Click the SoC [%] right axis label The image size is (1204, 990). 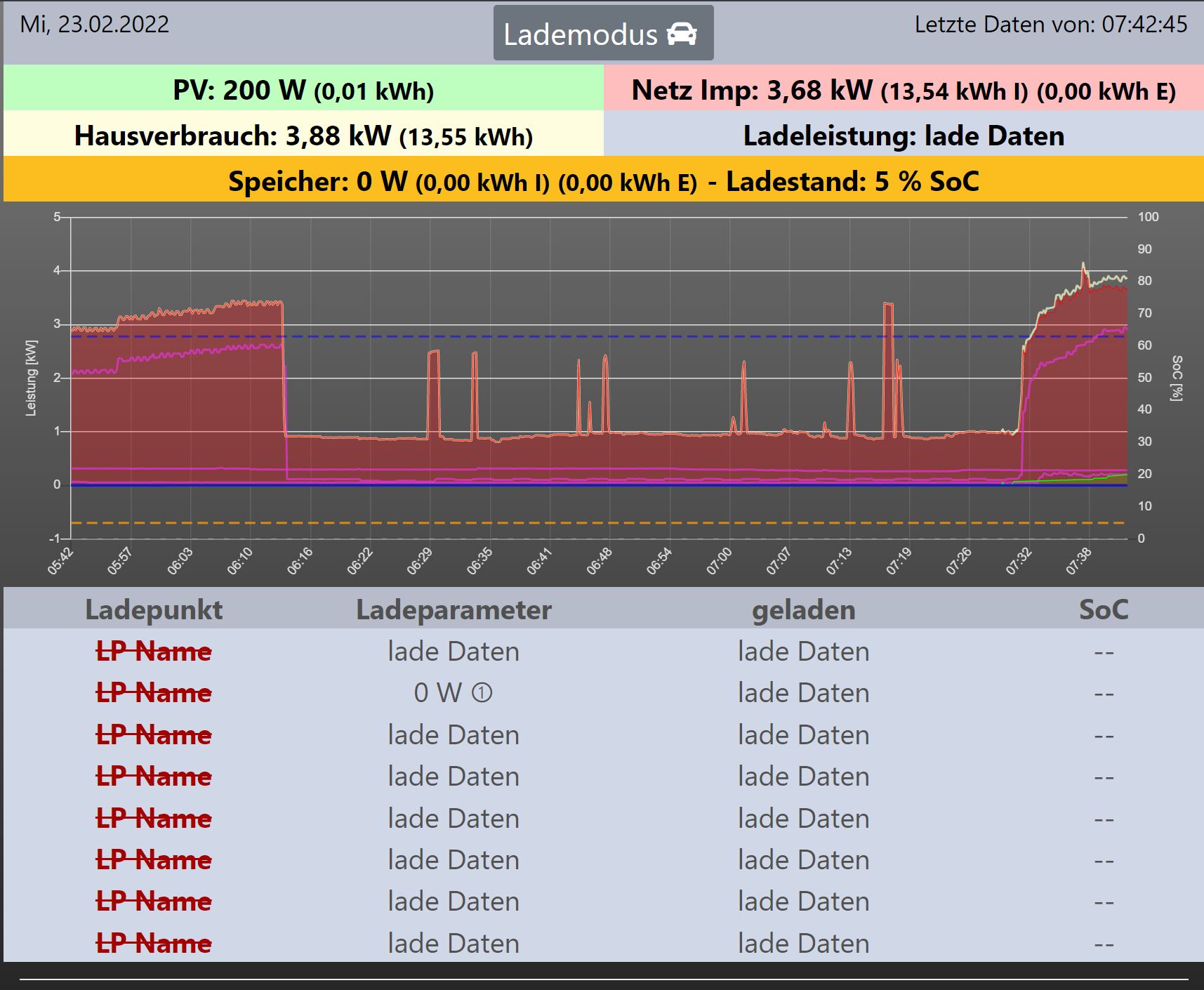[x=1177, y=378]
